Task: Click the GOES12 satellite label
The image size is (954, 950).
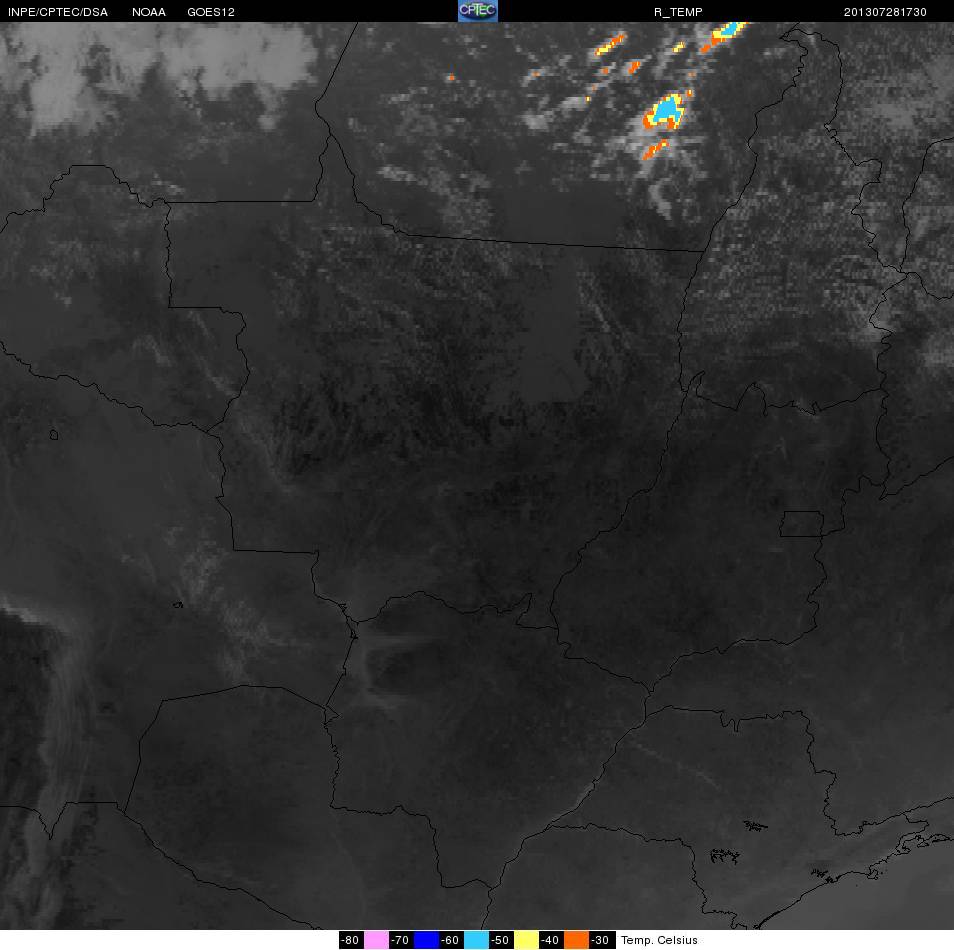Action: pos(211,12)
